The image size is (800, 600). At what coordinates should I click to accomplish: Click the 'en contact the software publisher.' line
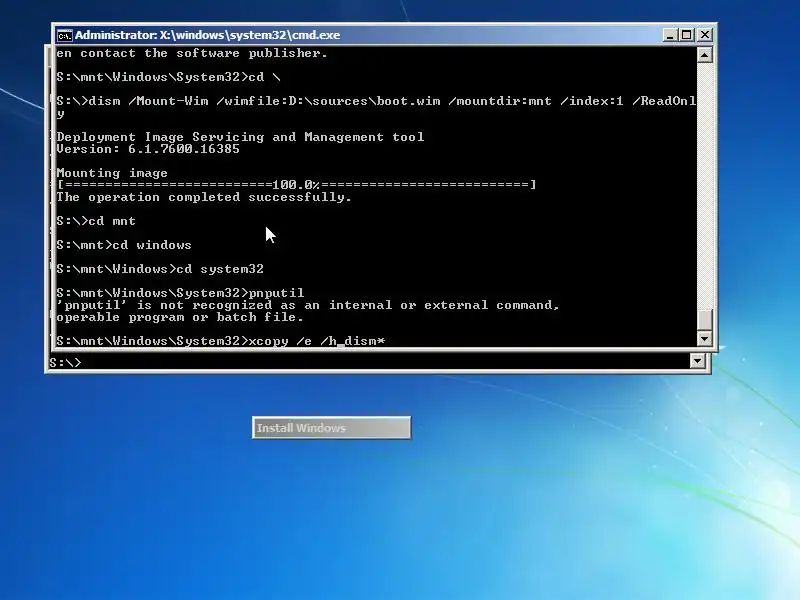pyautogui.click(x=192, y=53)
